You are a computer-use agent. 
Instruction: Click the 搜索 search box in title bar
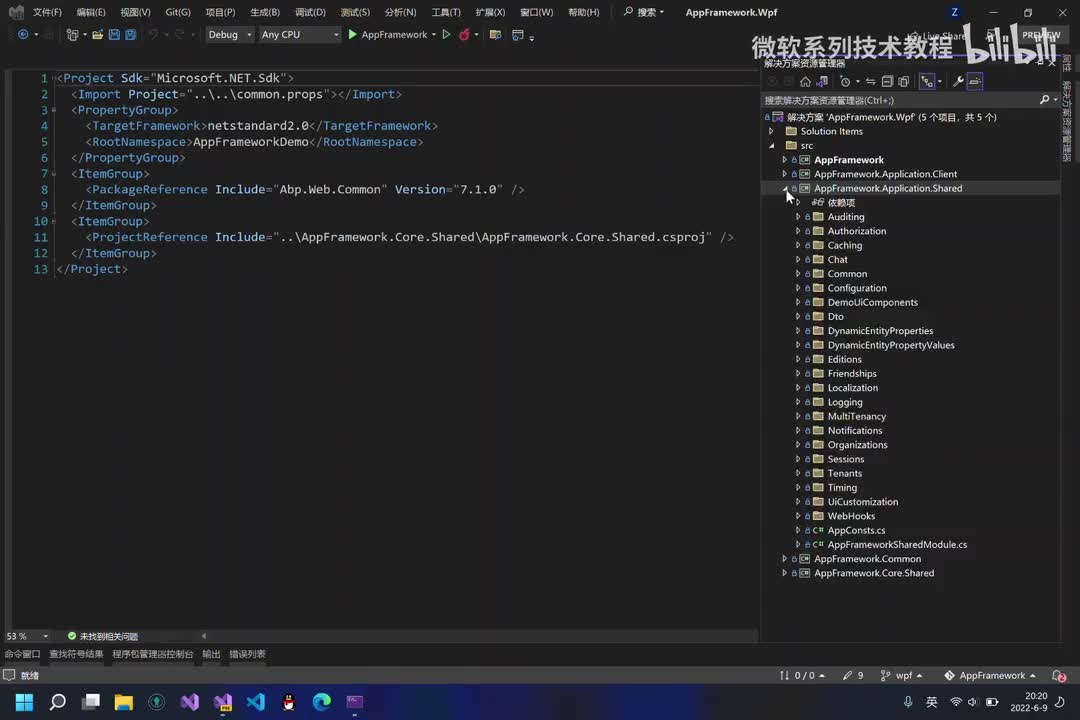[644, 12]
